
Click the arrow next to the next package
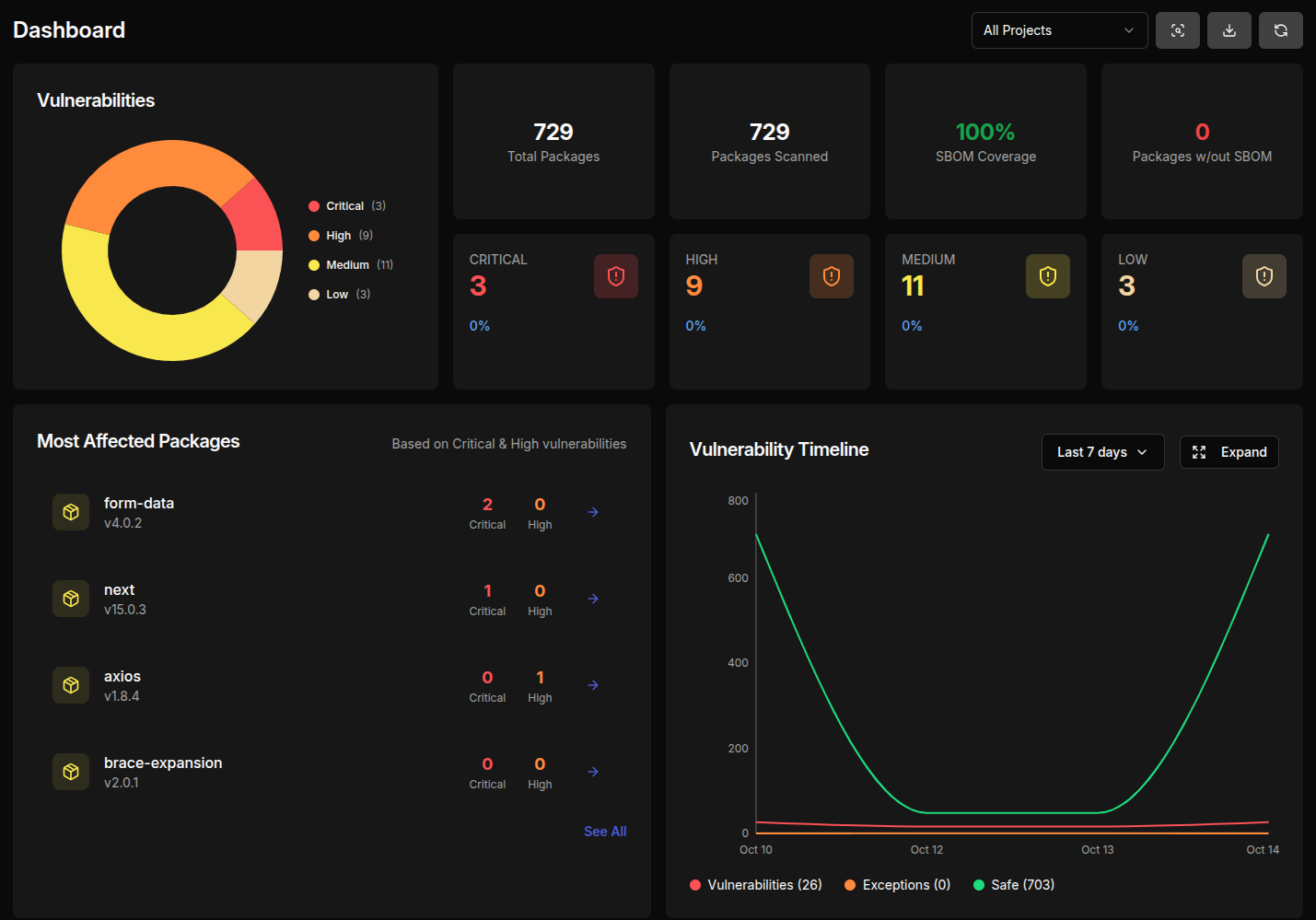pyautogui.click(x=593, y=599)
